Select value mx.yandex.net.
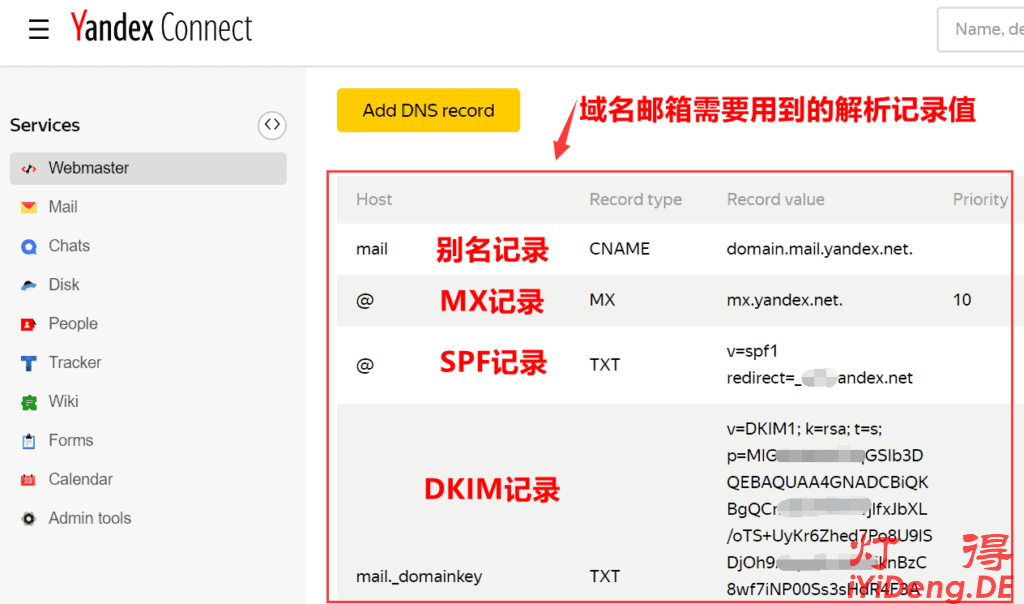This screenshot has height=604, width=1024. 784,300
